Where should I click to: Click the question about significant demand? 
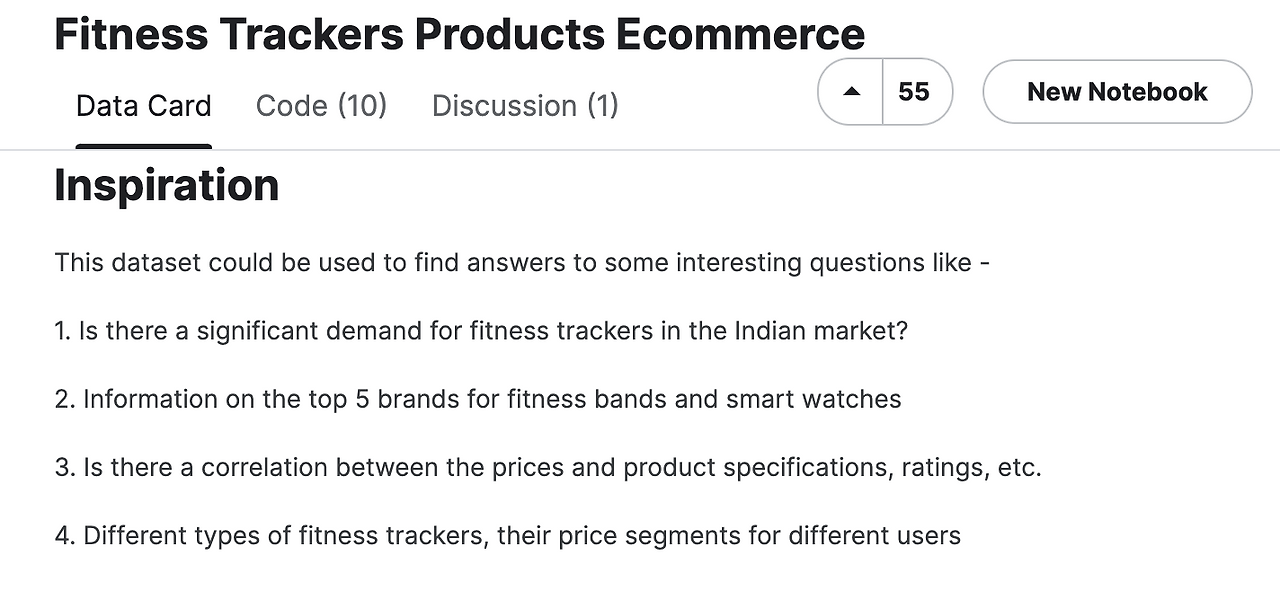coord(481,331)
